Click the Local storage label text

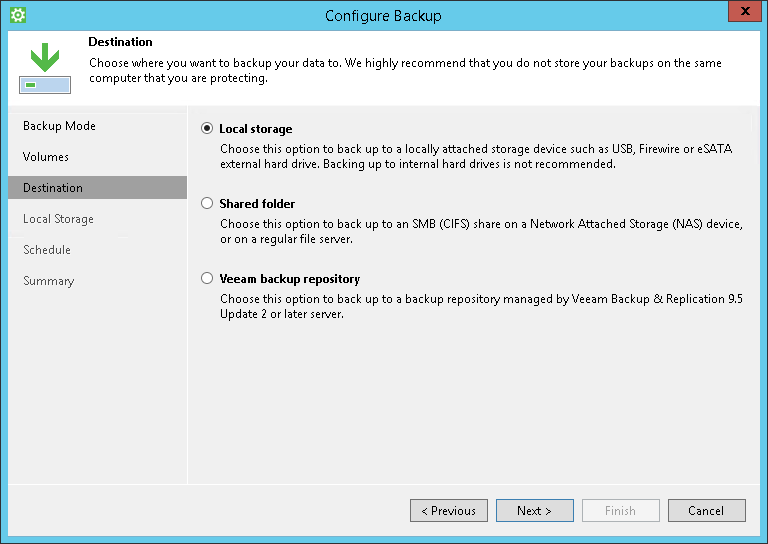(x=256, y=129)
